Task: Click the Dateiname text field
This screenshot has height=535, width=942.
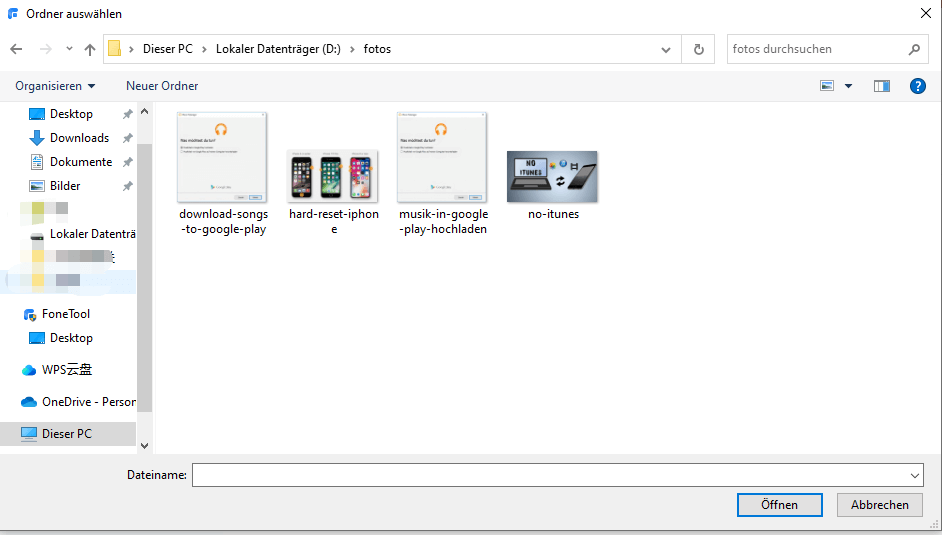Action: (x=550, y=475)
